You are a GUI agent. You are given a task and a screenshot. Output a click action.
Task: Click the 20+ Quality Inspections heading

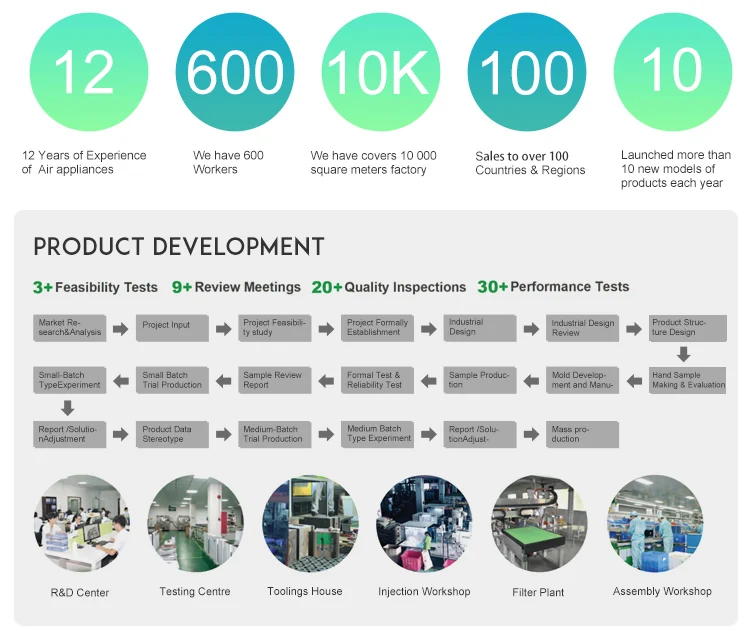pos(389,288)
